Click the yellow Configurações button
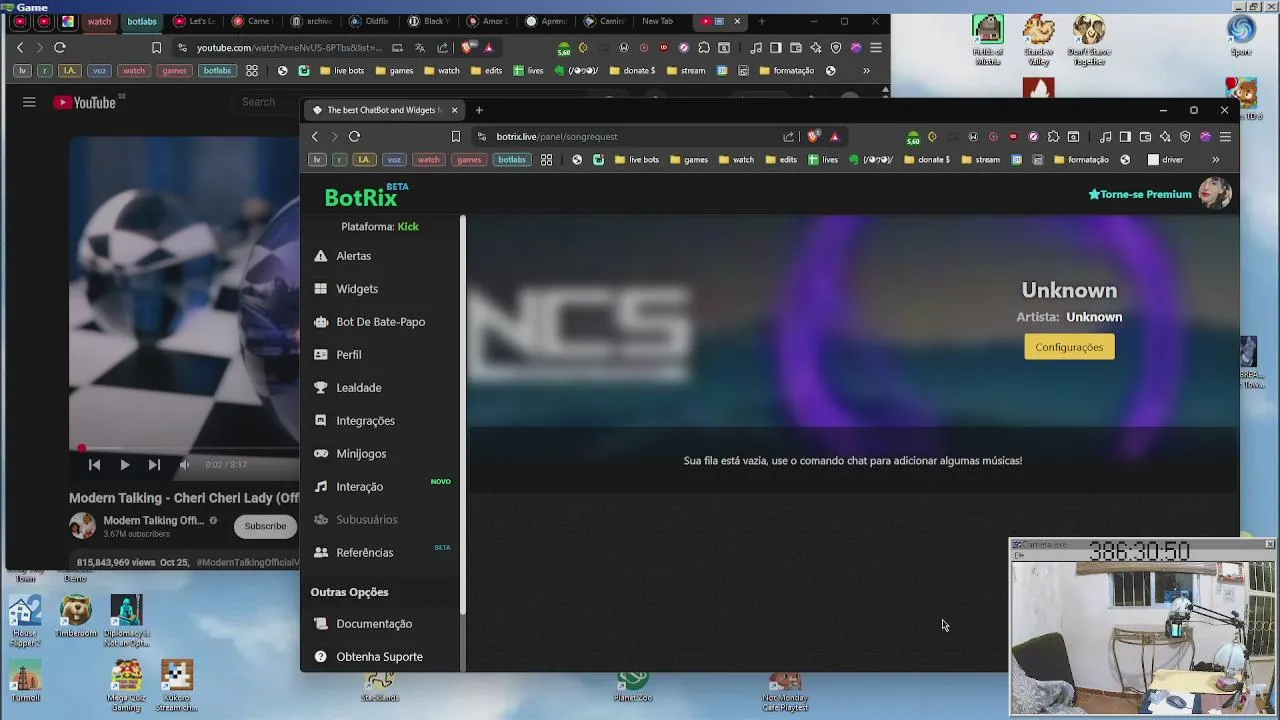Viewport: 1280px width, 720px height. coord(1069,347)
